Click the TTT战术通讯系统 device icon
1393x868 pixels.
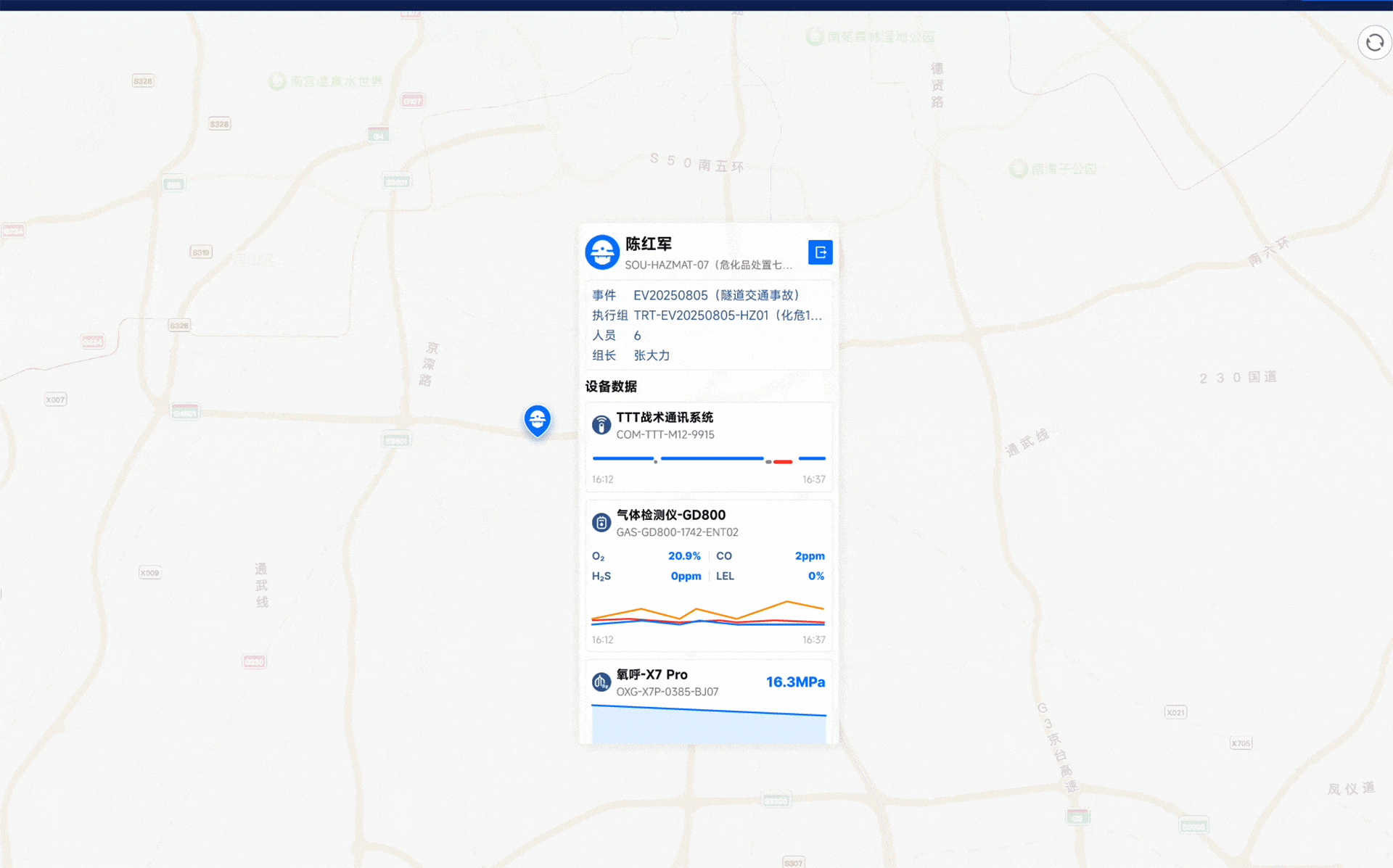[601, 425]
